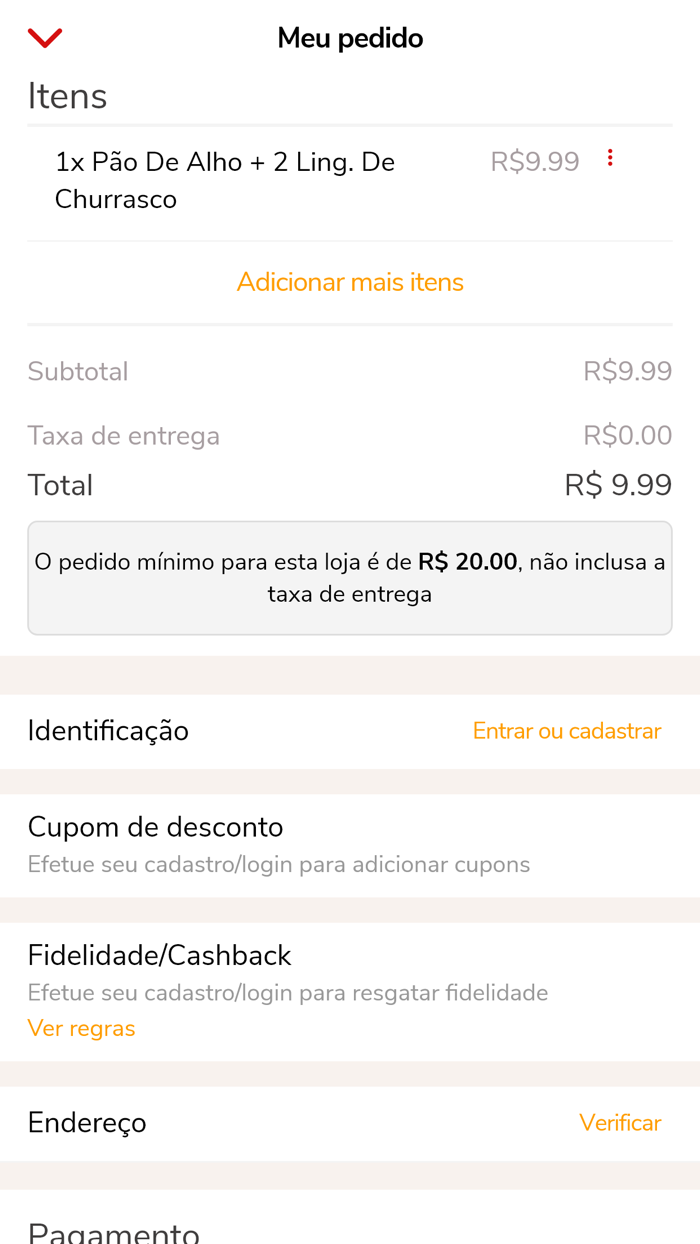Open the Cupom de desconto section
This screenshot has height=1244, width=700.
pos(155,827)
